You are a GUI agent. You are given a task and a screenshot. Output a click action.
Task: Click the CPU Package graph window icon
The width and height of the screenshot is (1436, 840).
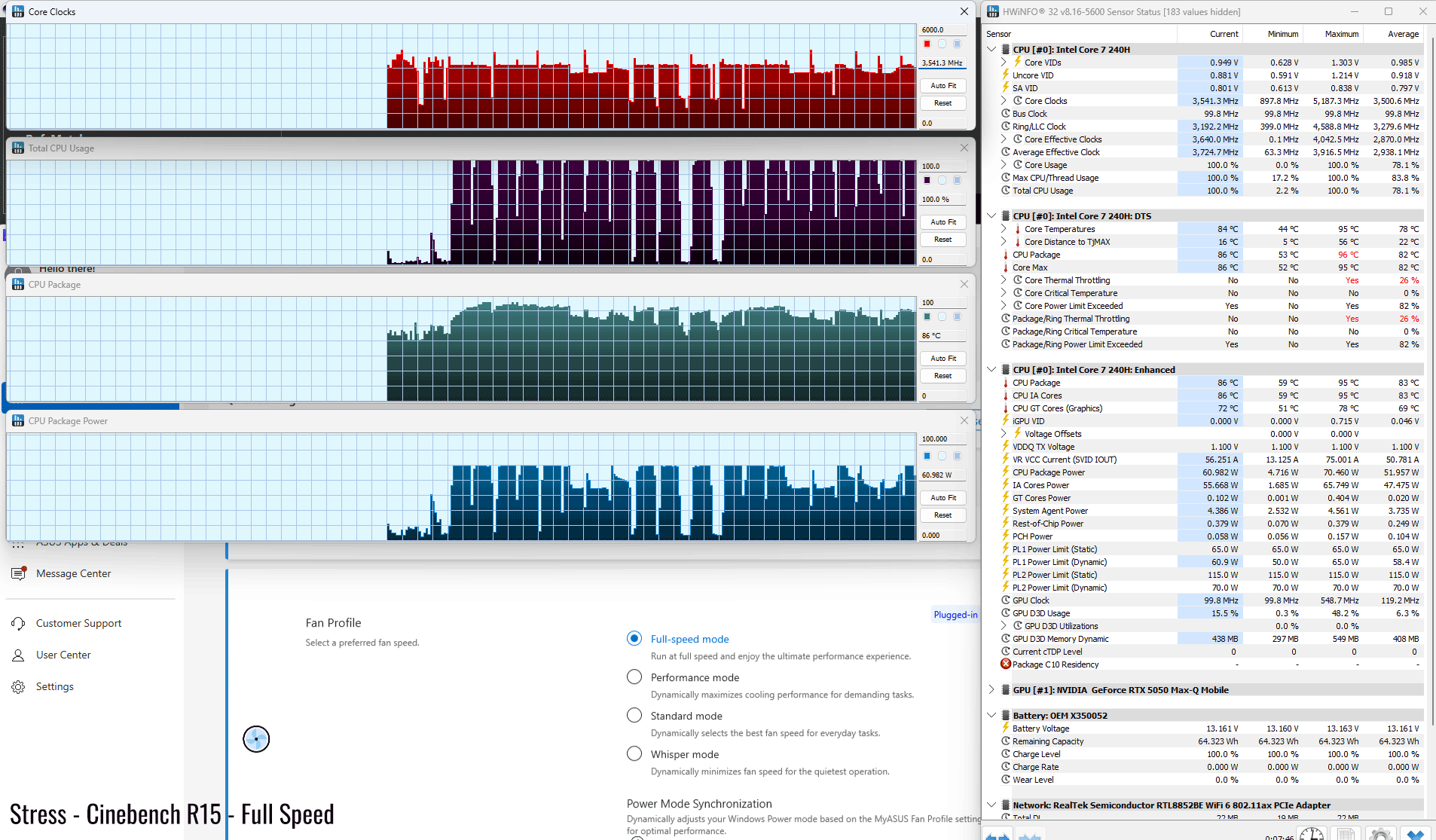18,284
